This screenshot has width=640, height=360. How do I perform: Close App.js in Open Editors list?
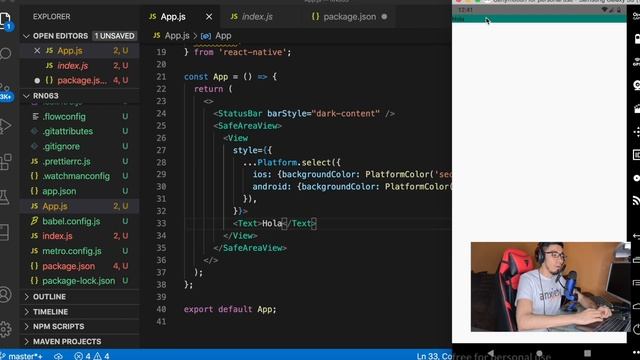(37, 51)
